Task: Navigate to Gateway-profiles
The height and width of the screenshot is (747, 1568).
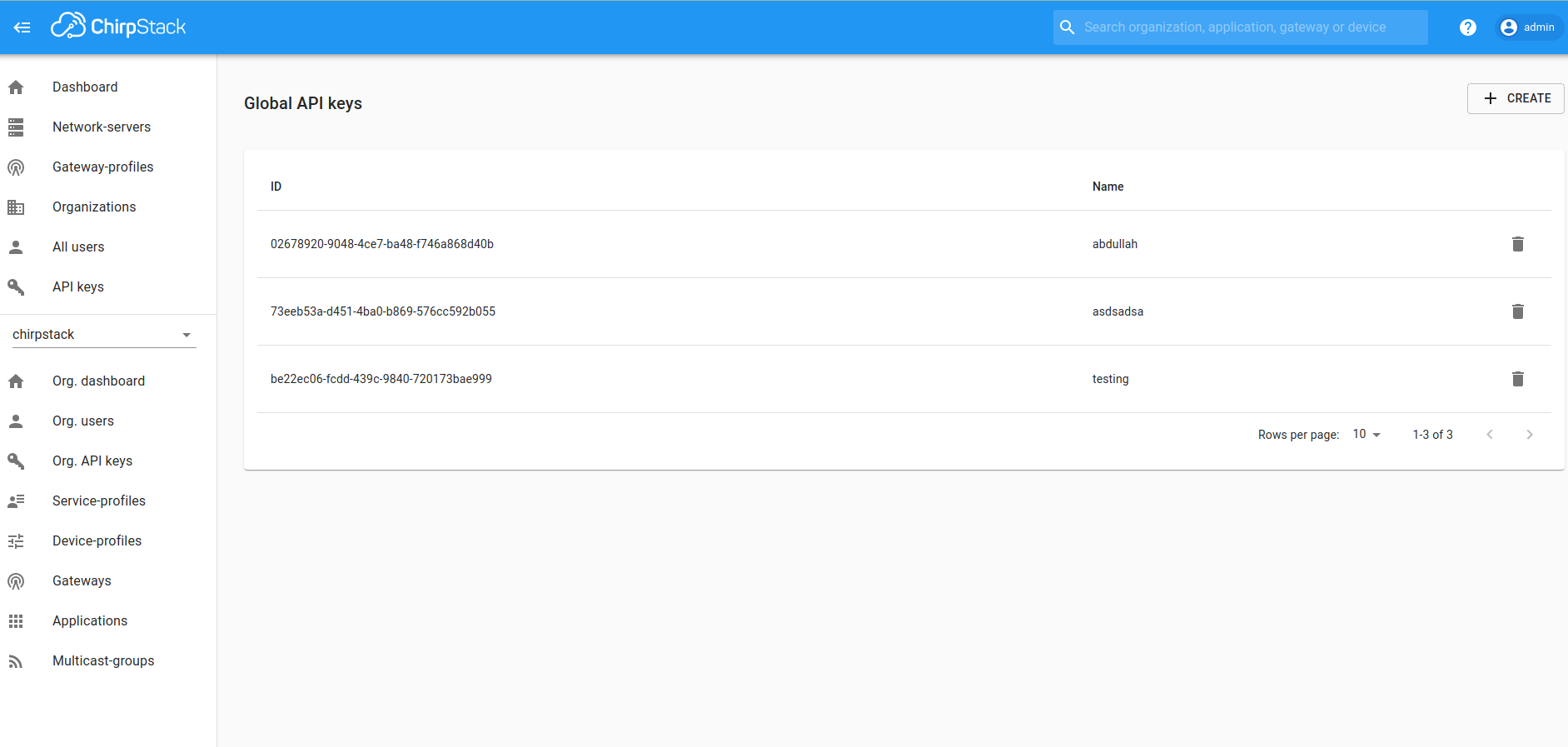Action: pyautogui.click(x=102, y=167)
